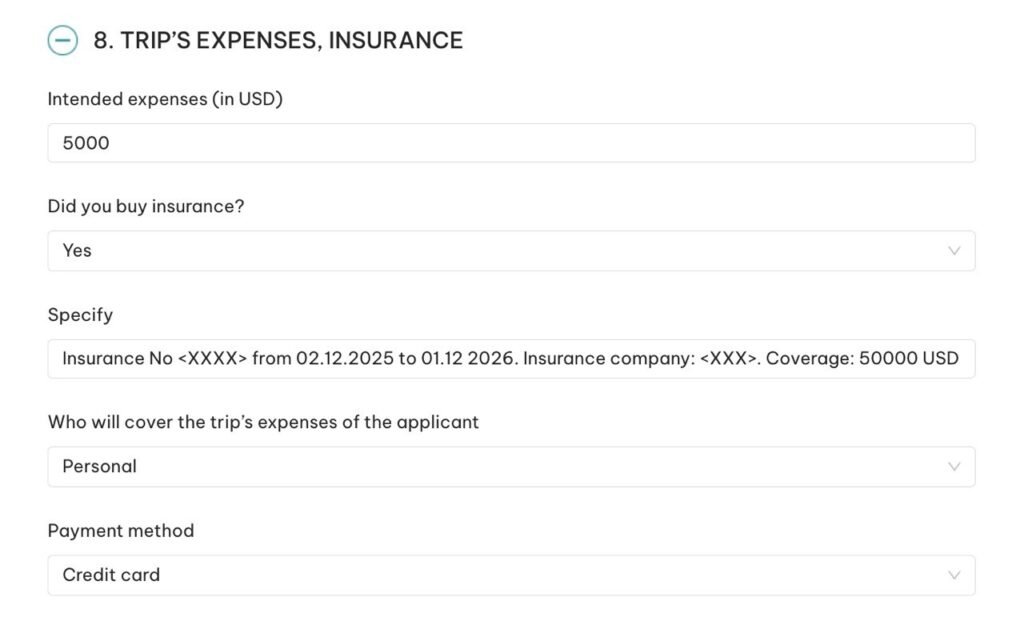Select the intended expenses field containing 5000
Image resolution: width=1024 pixels, height=621 pixels.
tap(512, 143)
